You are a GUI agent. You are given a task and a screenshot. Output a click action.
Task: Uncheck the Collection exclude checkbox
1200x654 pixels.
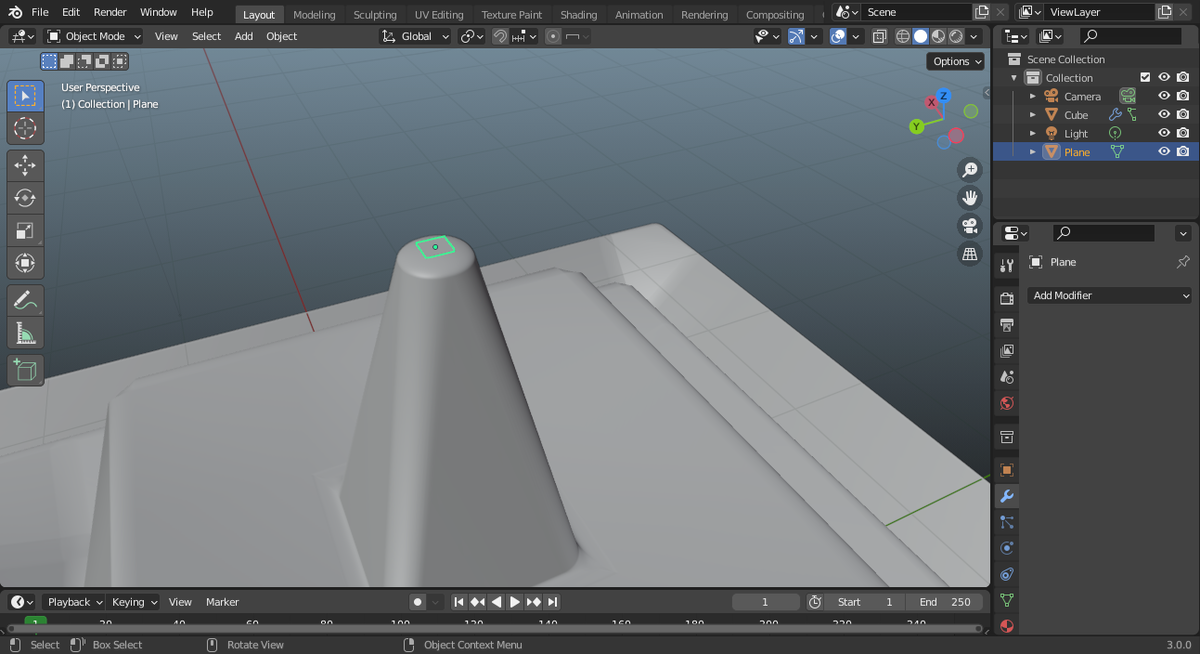tap(1145, 77)
